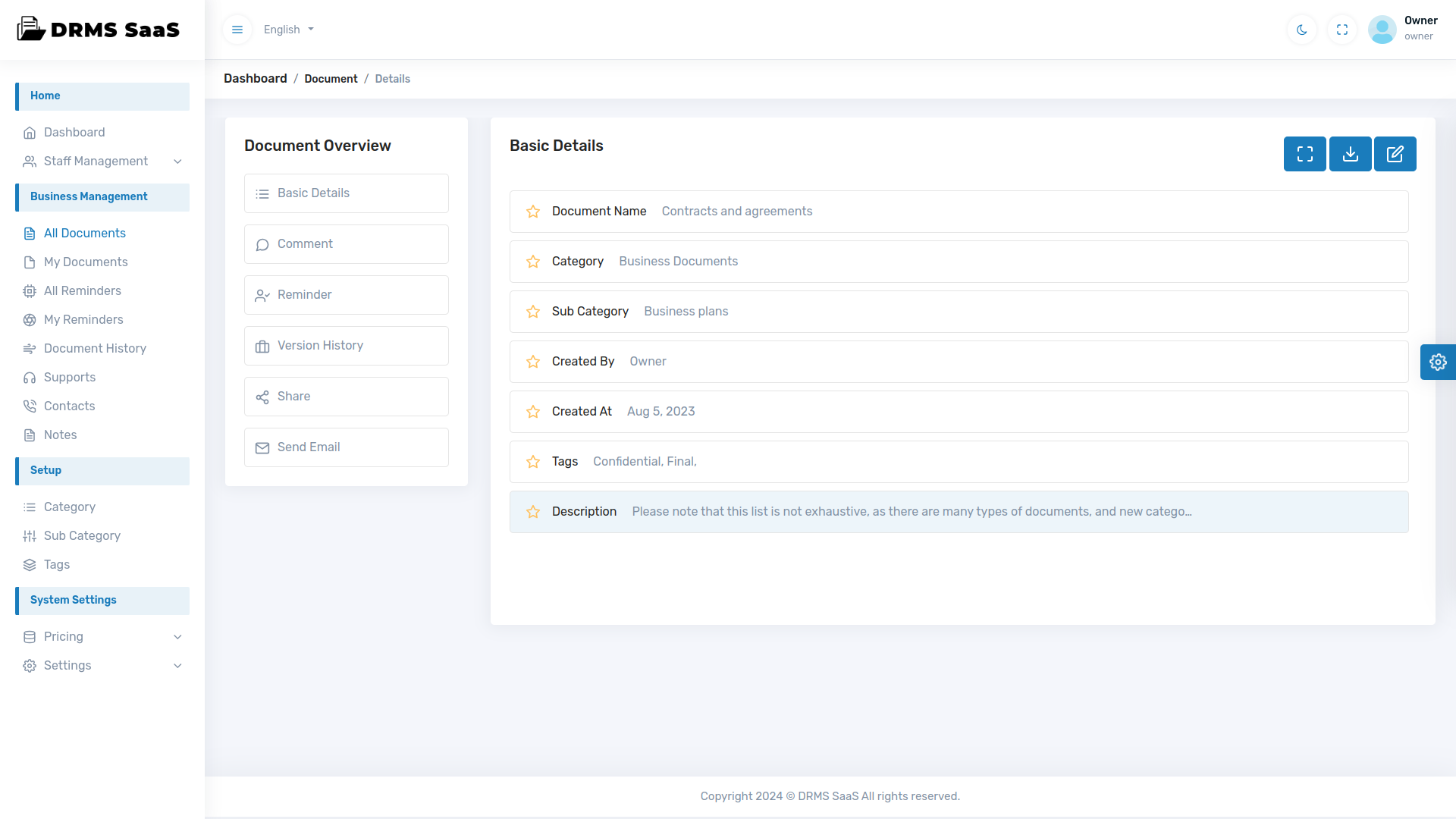Toggle the star next to Document Name
The height and width of the screenshot is (819, 1456).
[x=532, y=212]
